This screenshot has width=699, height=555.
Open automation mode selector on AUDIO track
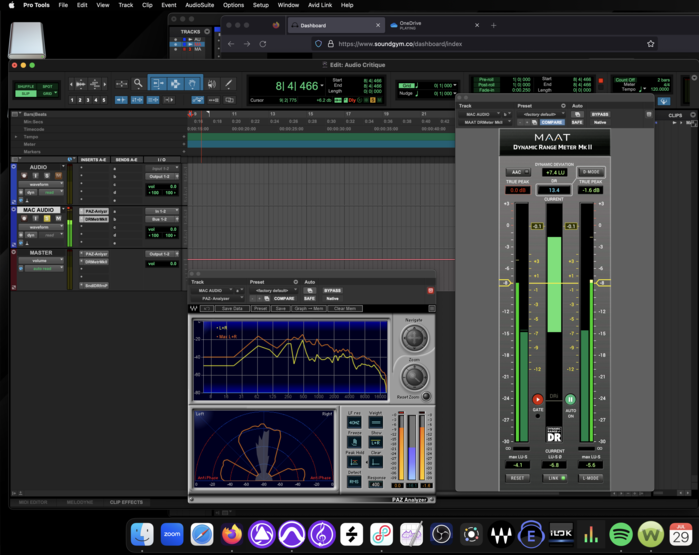click(x=51, y=193)
